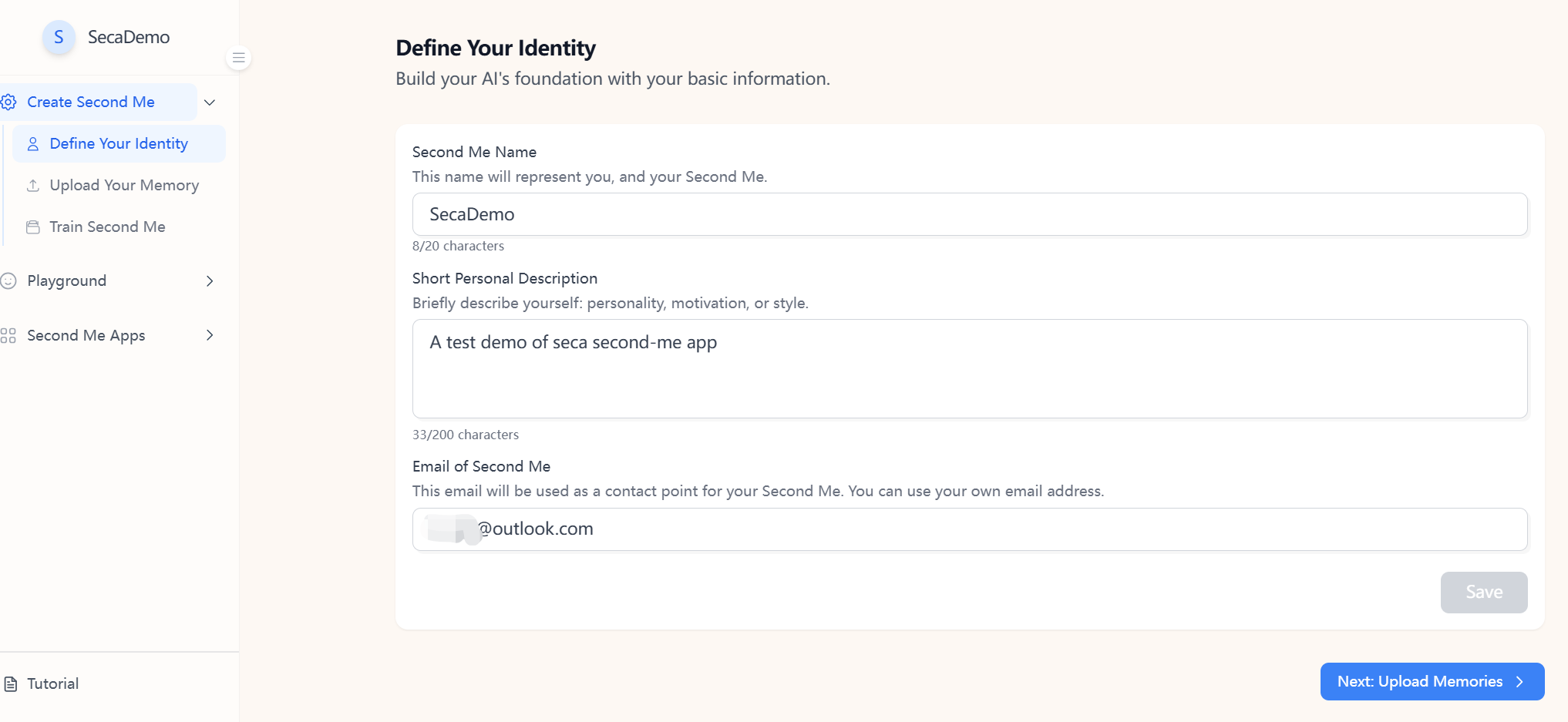The width and height of the screenshot is (1568, 722).
Task: Click the Upload Your Memory upload icon
Action: click(x=33, y=186)
